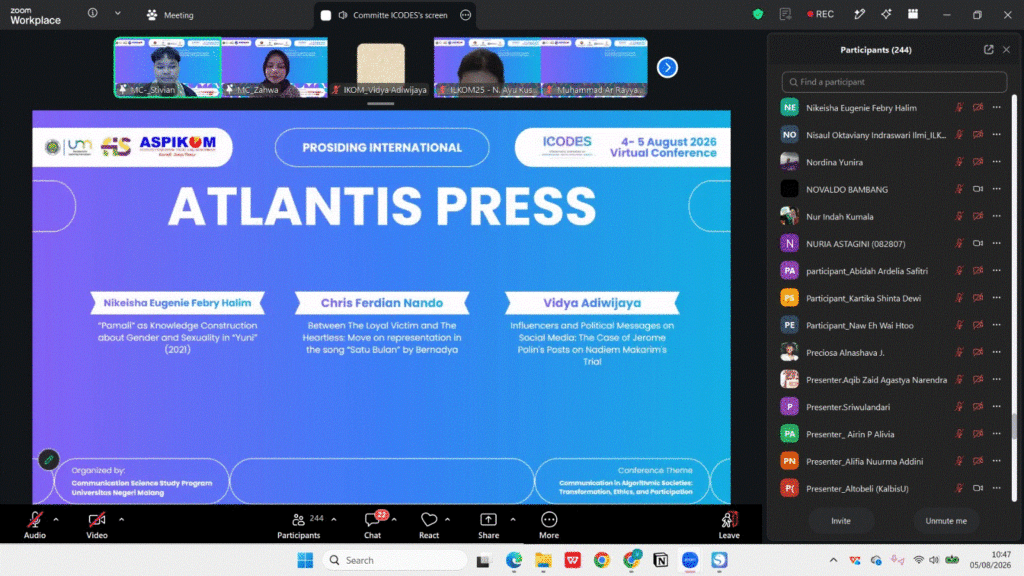Select MC_Zahwa video thumbnail
The width and height of the screenshot is (1024, 576).
coord(274,67)
